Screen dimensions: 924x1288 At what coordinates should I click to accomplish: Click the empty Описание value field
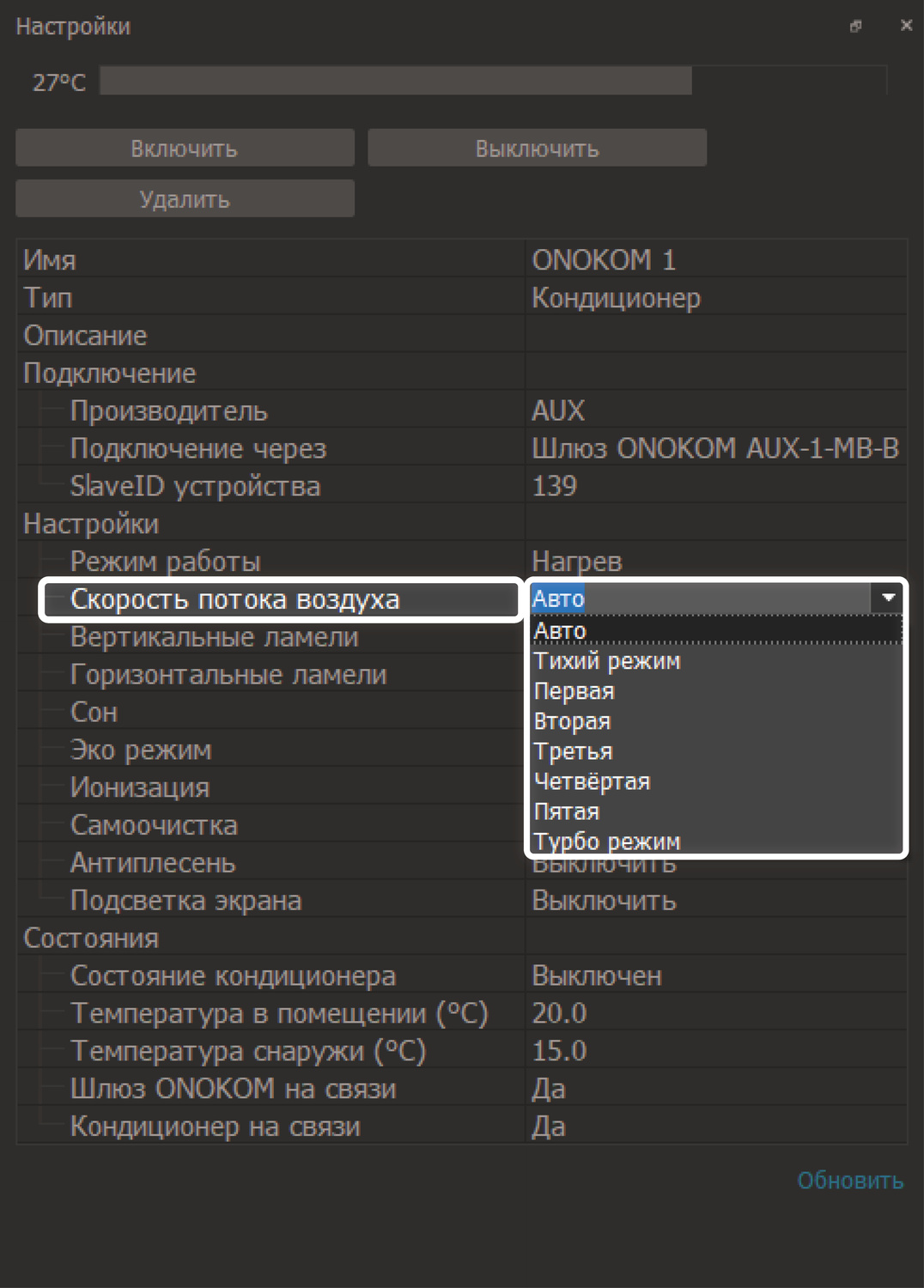(x=714, y=335)
